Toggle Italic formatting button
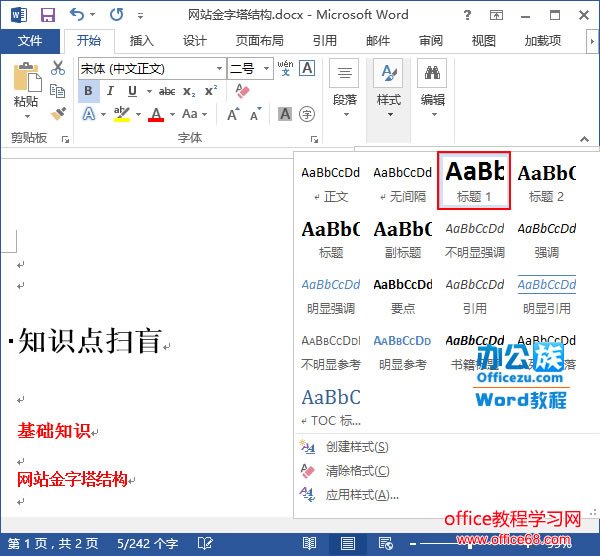Screen dimensions: 600x556 (x=110, y=91)
